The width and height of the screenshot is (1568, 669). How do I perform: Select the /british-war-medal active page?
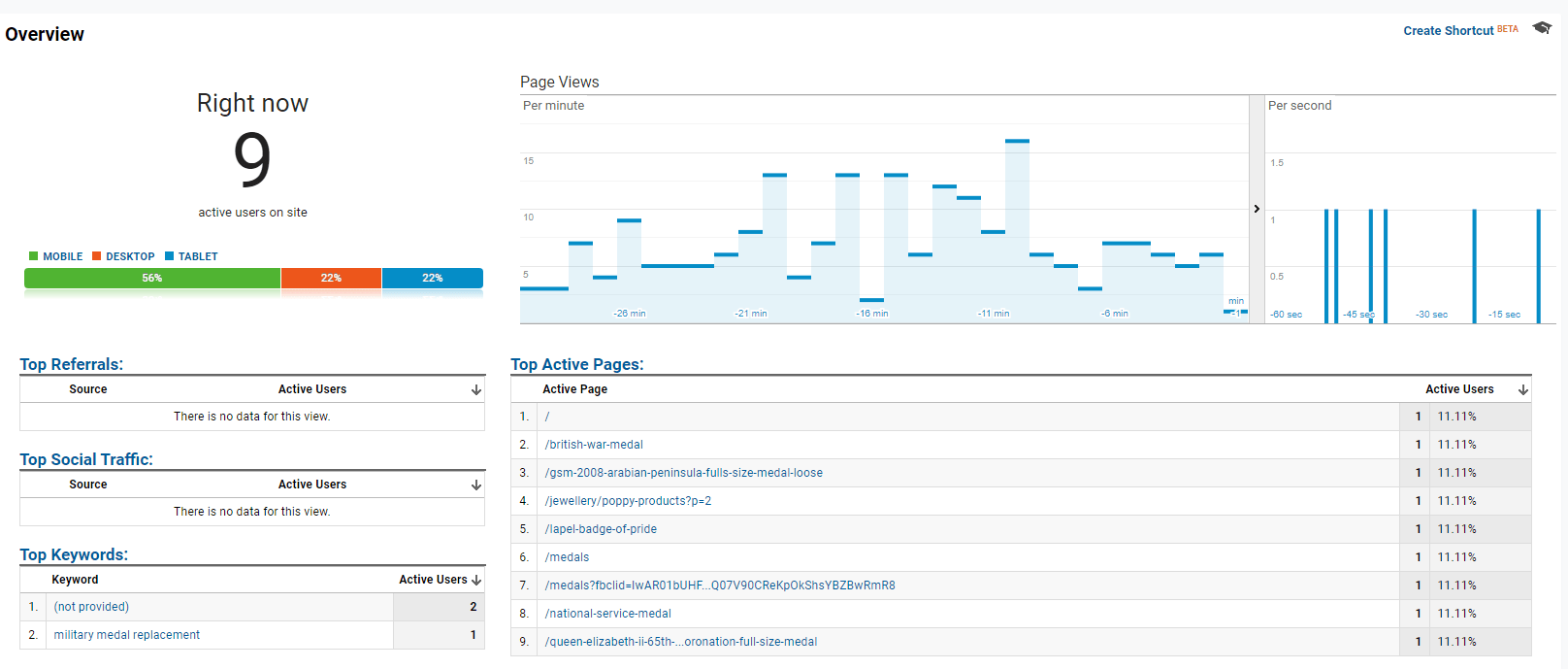594,445
